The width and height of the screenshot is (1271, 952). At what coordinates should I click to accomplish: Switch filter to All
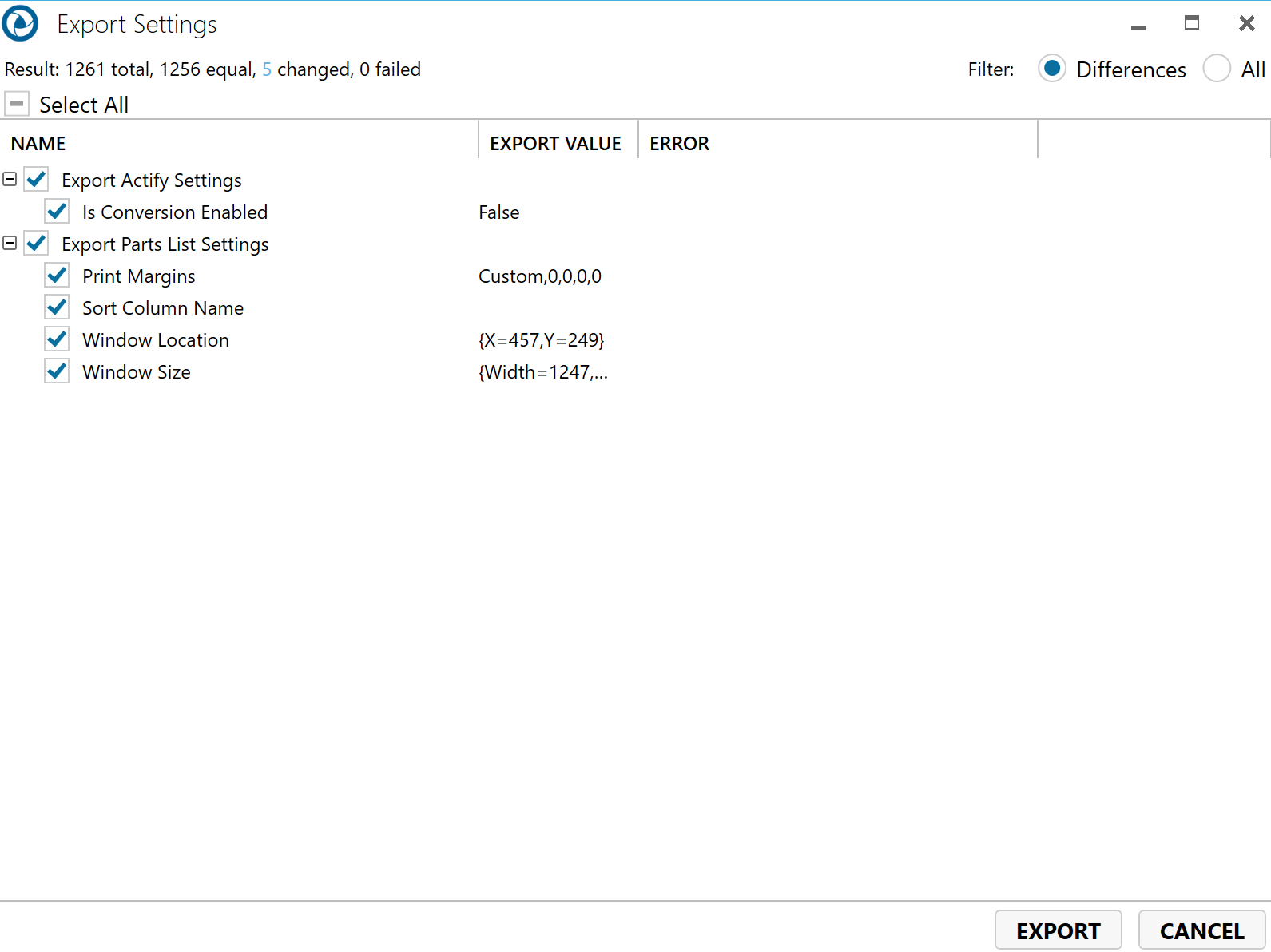point(1217,69)
